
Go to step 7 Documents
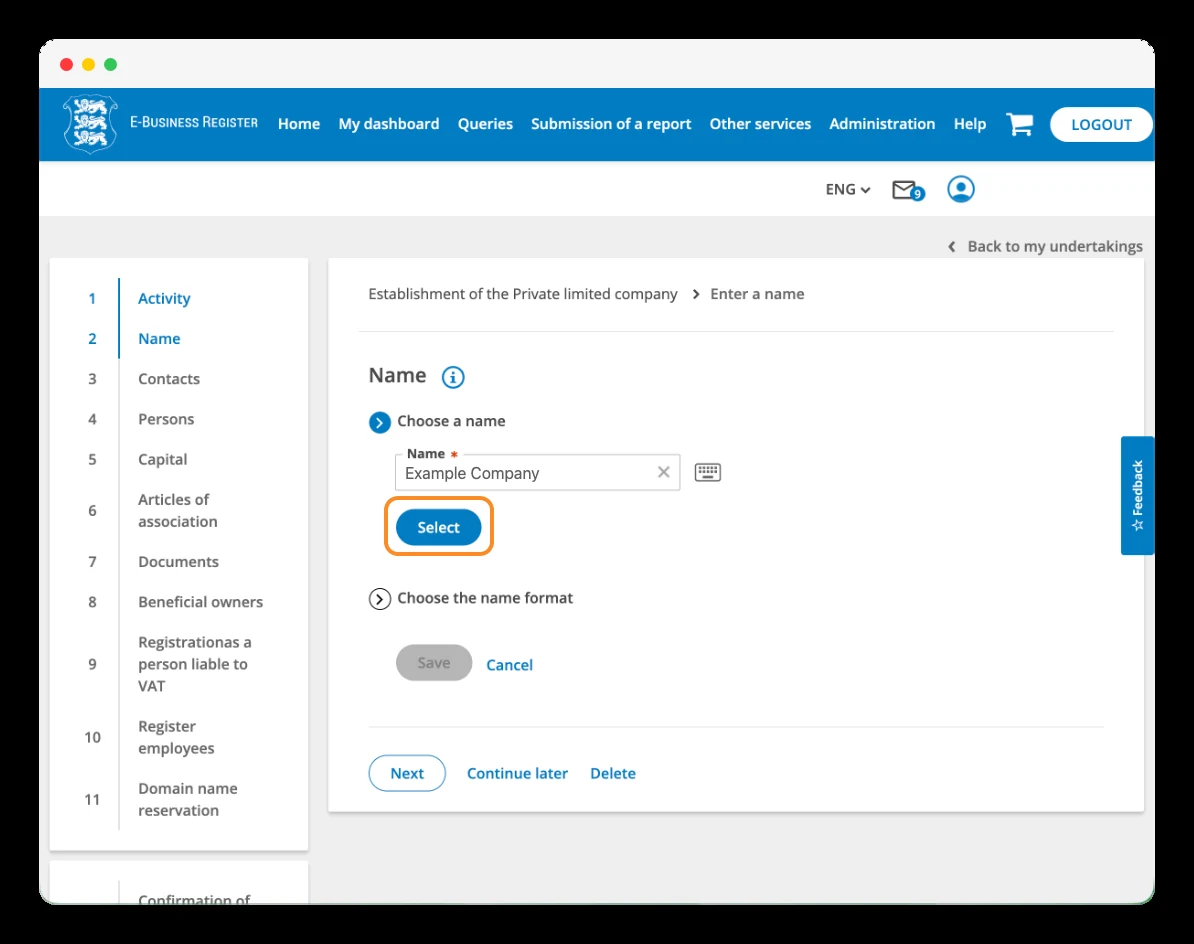[x=178, y=562]
